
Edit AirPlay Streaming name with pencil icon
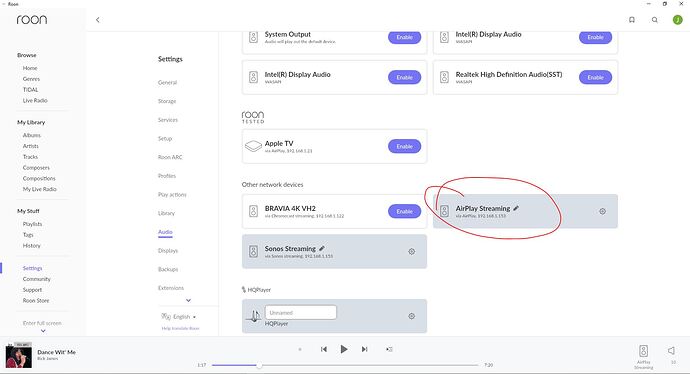coord(516,208)
